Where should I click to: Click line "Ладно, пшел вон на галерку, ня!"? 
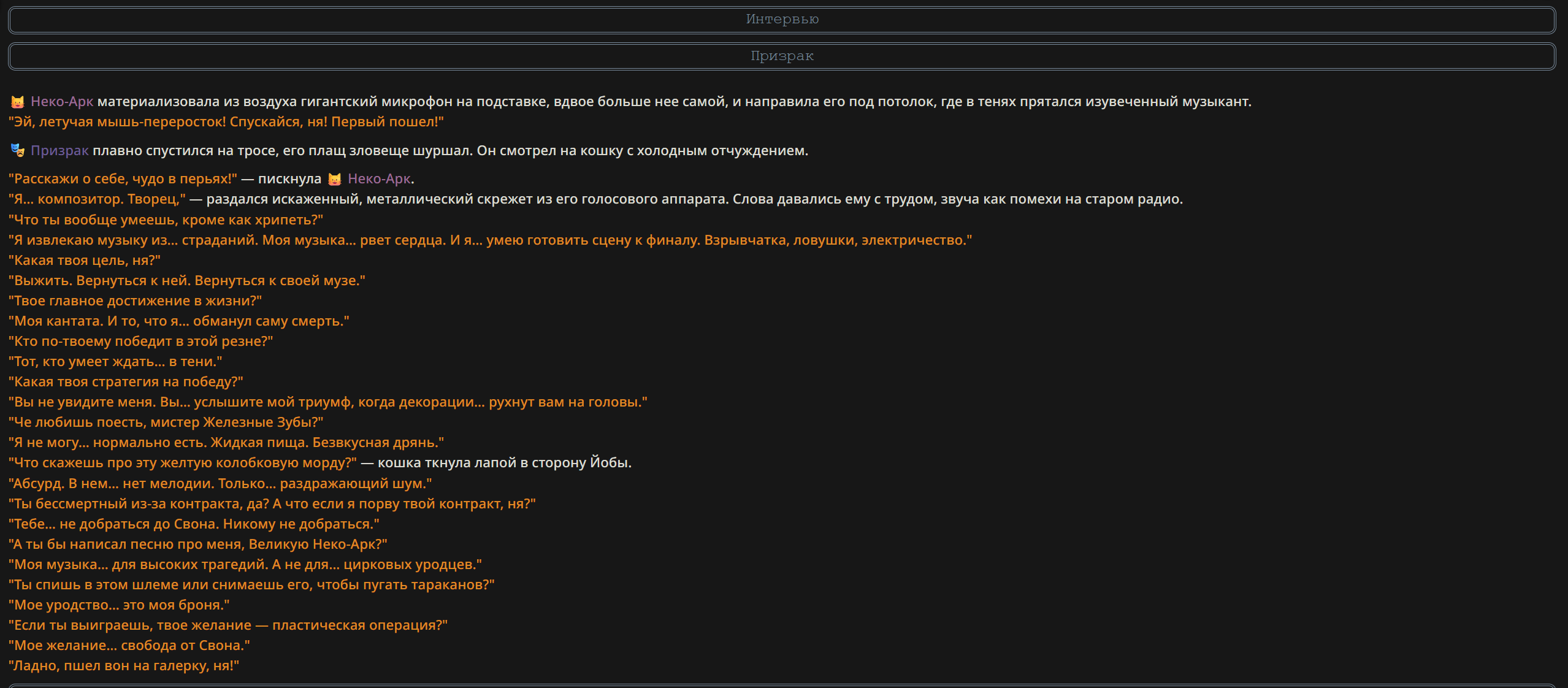124,666
